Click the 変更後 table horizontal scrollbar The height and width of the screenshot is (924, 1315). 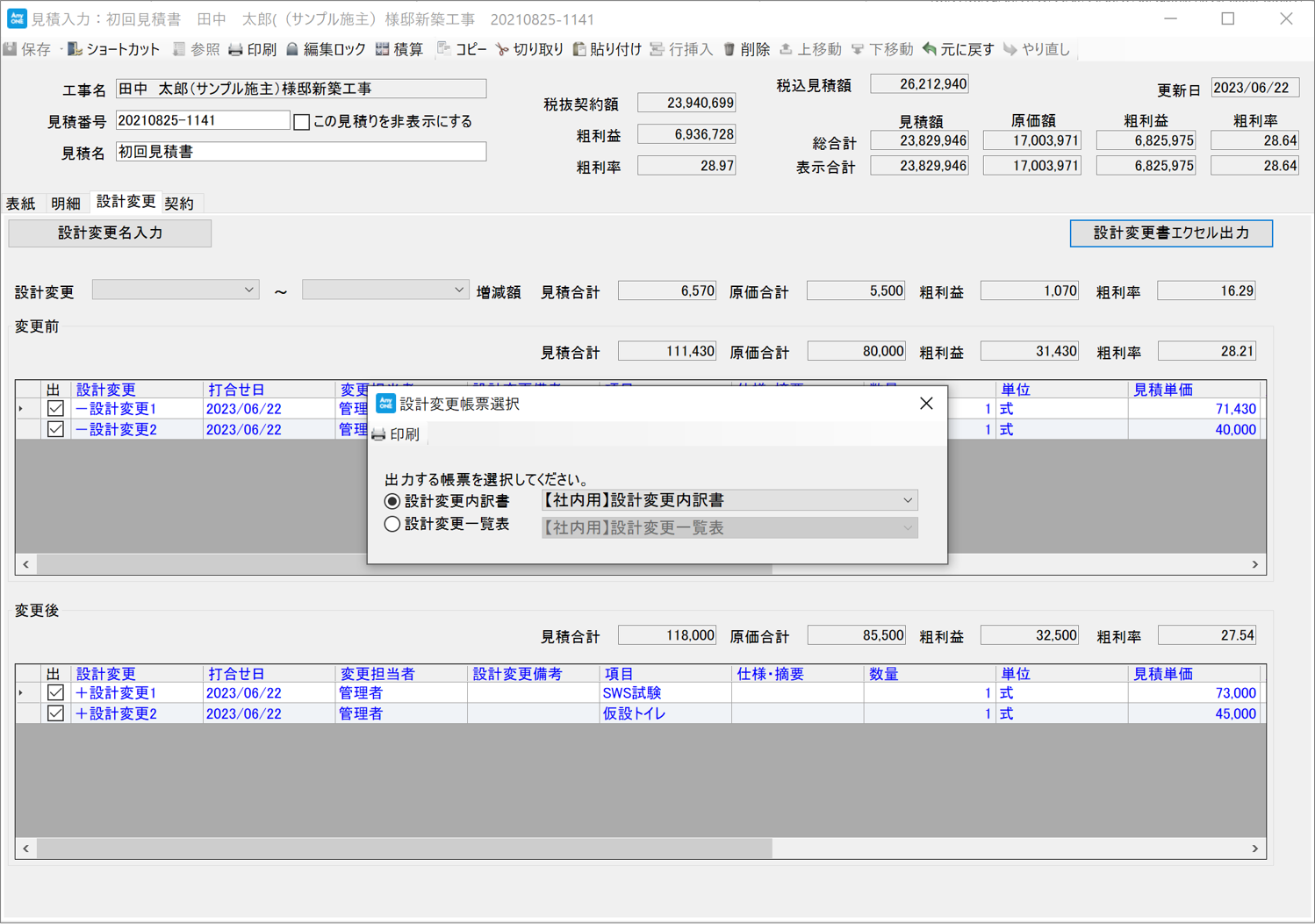pyautogui.click(x=404, y=849)
